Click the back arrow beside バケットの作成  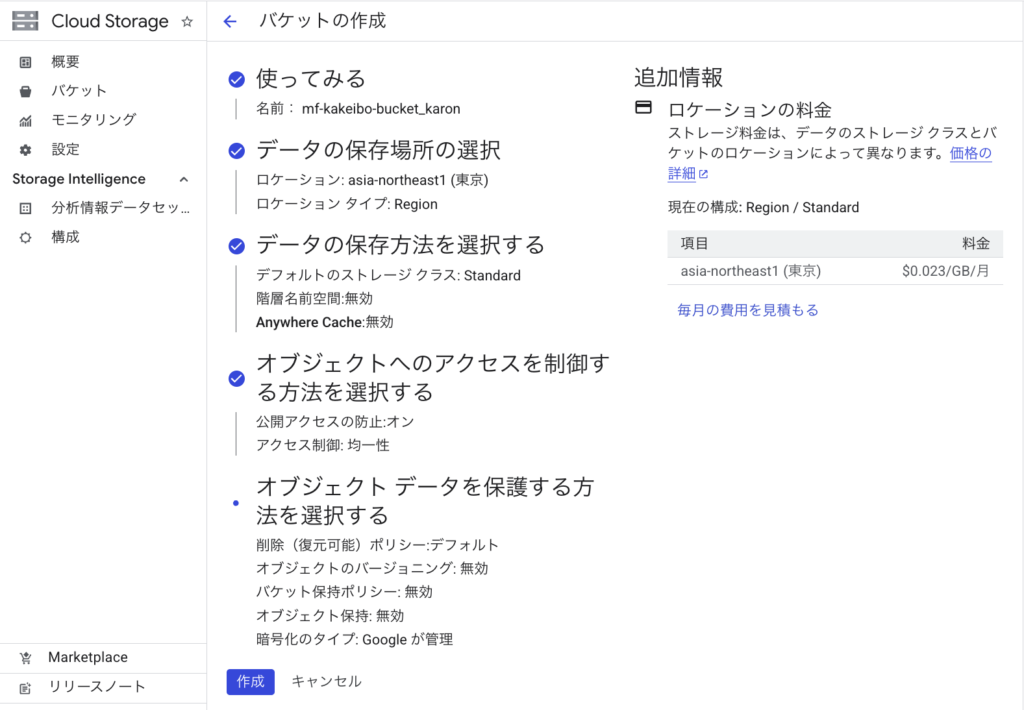[x=230, y=21]
